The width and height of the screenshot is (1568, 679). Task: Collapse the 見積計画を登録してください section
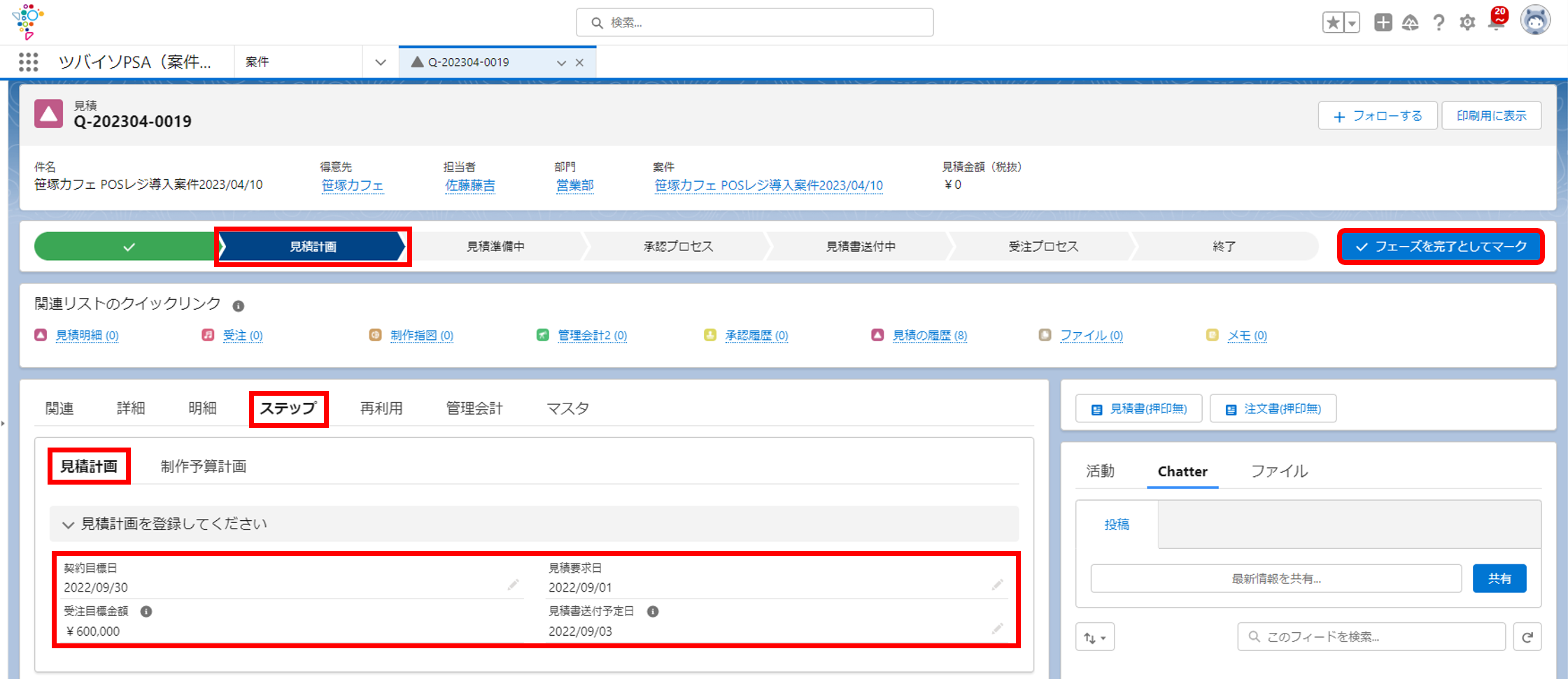click(x=68, y=524)
